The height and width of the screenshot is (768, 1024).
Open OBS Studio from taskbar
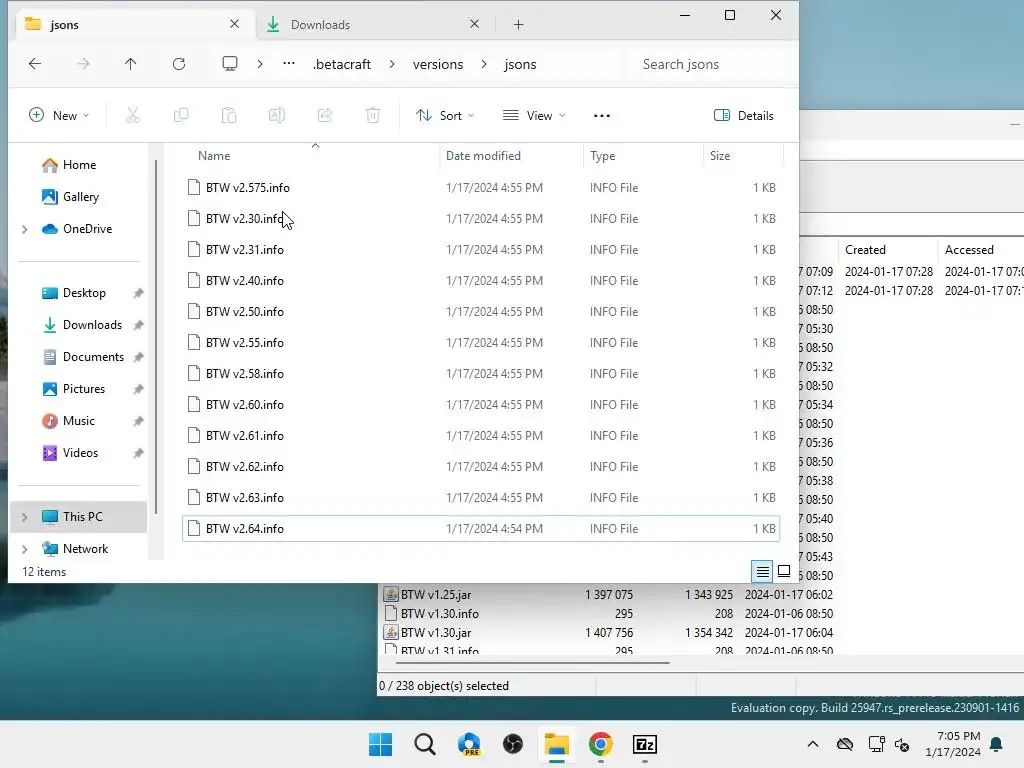point(513,744)
